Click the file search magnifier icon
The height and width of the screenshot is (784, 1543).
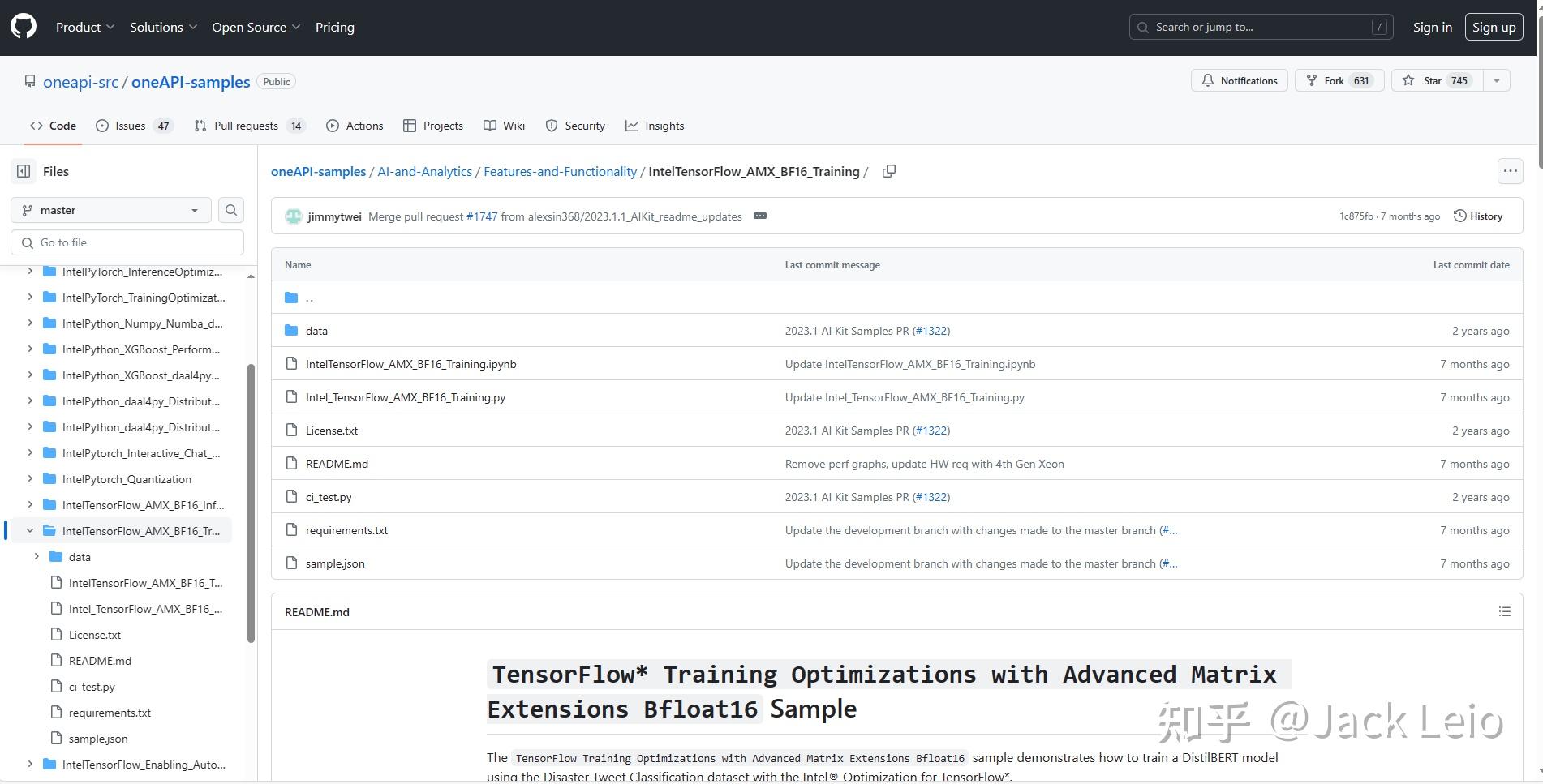point(231,210)
